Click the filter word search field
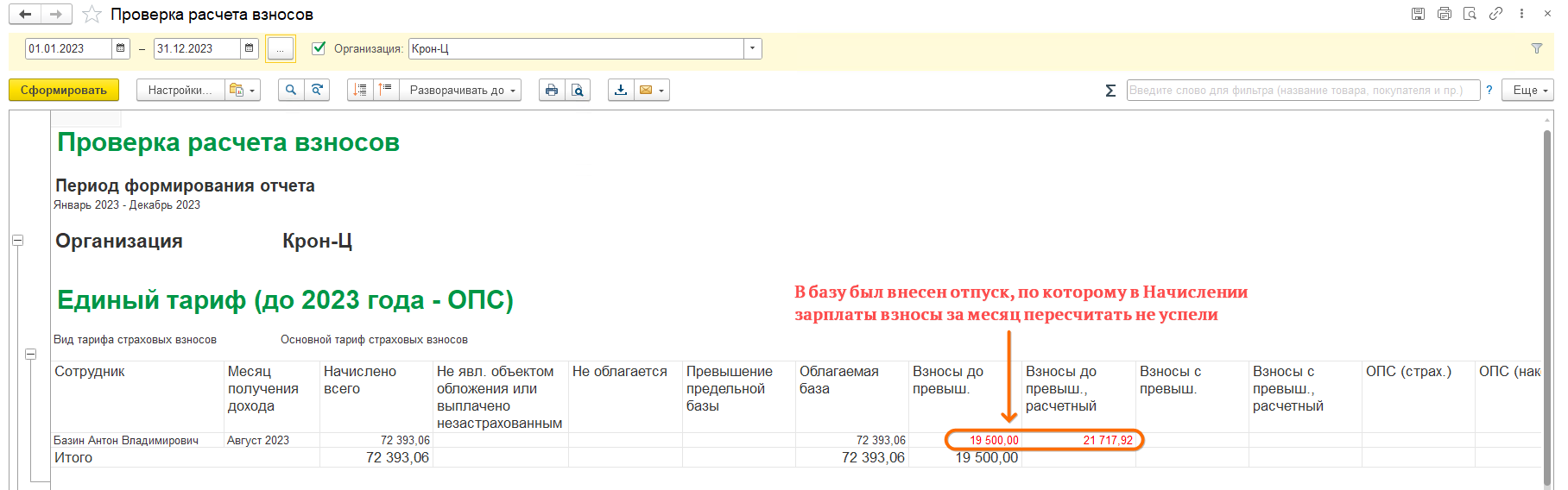Viewport: 1568px width, 490px height. [1302, 91]
